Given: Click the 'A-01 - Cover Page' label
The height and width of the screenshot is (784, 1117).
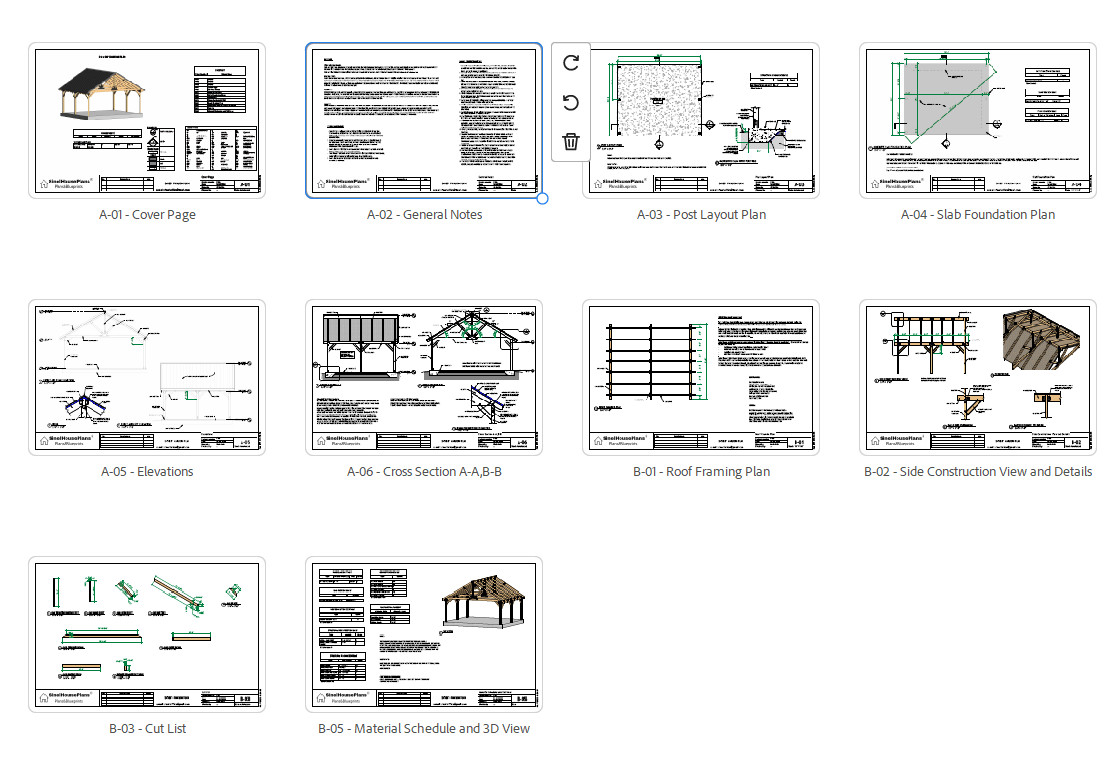Looking at the screenshot, I should pos(147,214).
